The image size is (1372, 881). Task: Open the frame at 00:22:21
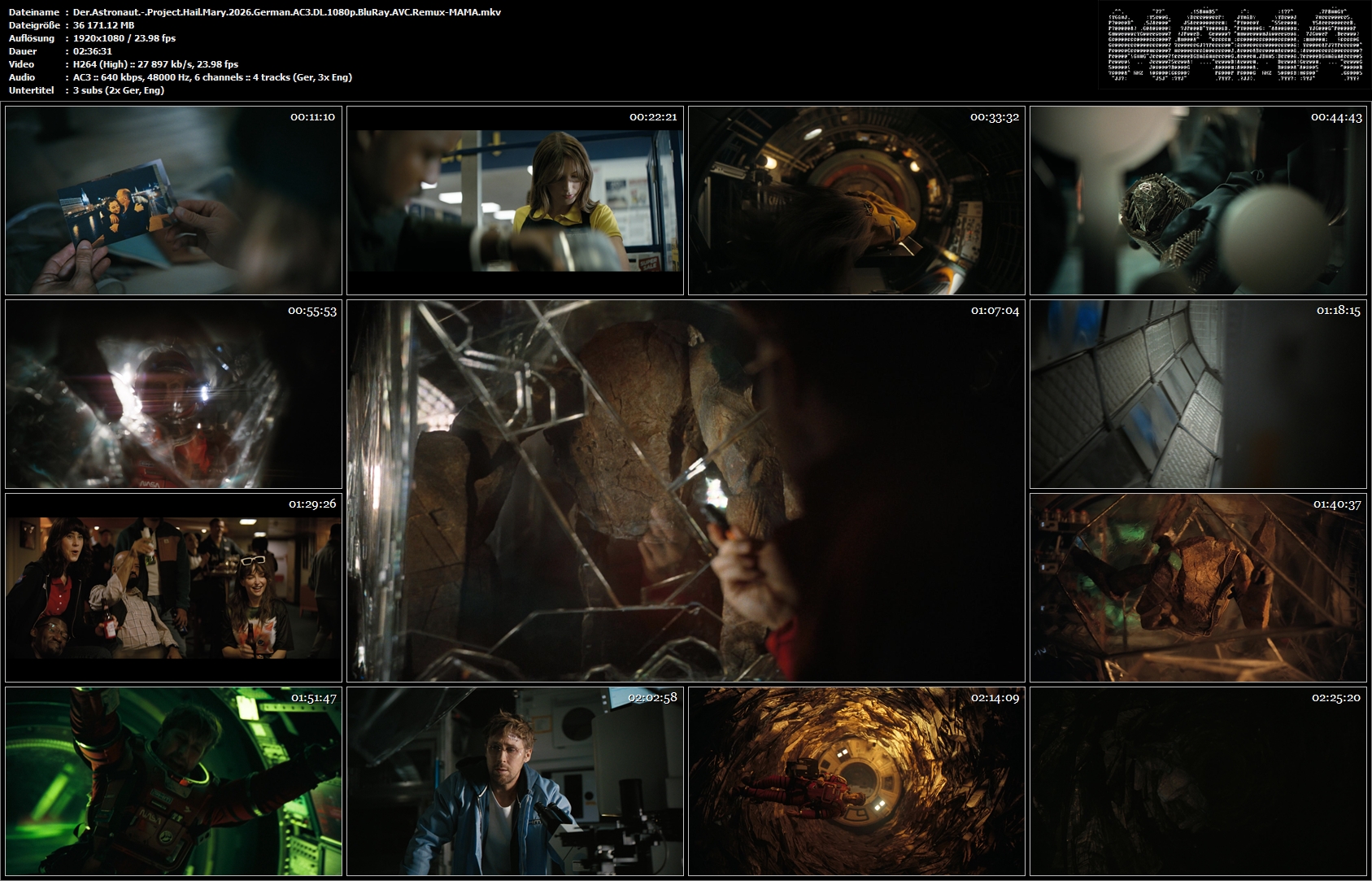pos(515,200)
